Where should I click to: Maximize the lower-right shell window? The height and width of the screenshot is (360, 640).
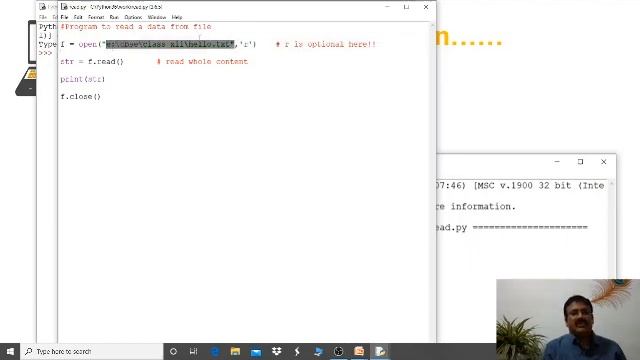click(x=580, y=162)
